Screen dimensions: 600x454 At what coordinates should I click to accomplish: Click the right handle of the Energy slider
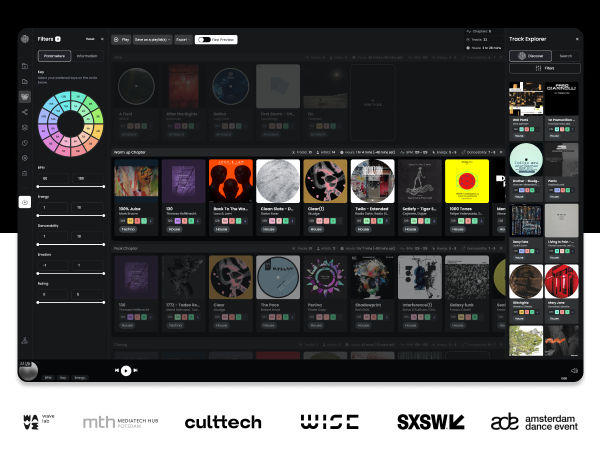pos(104,216)
